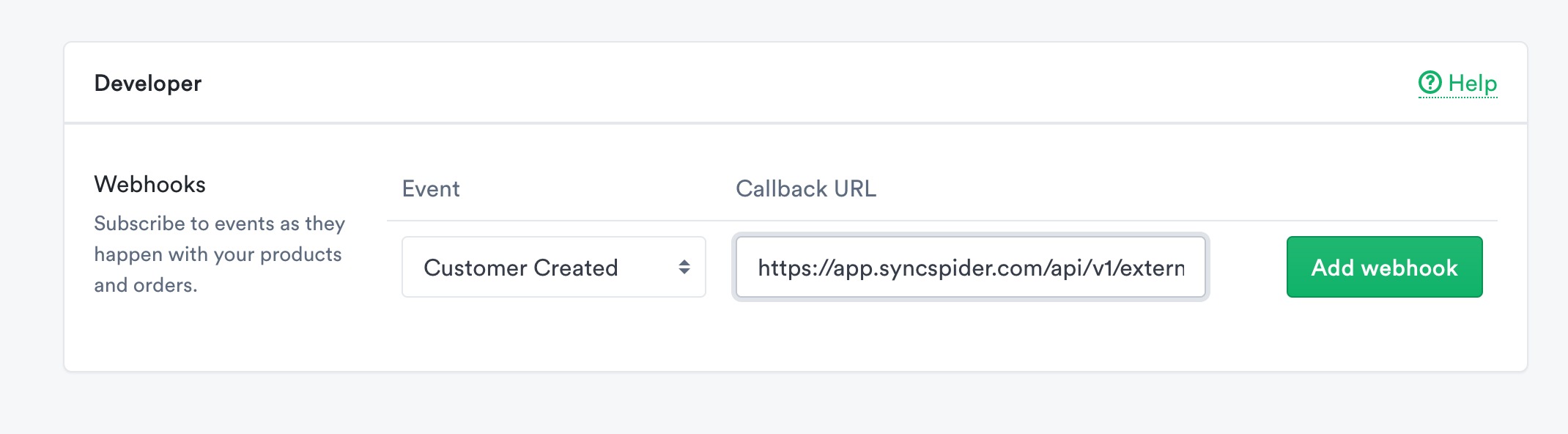Click the 'and orders.' description text

point(146,285)
